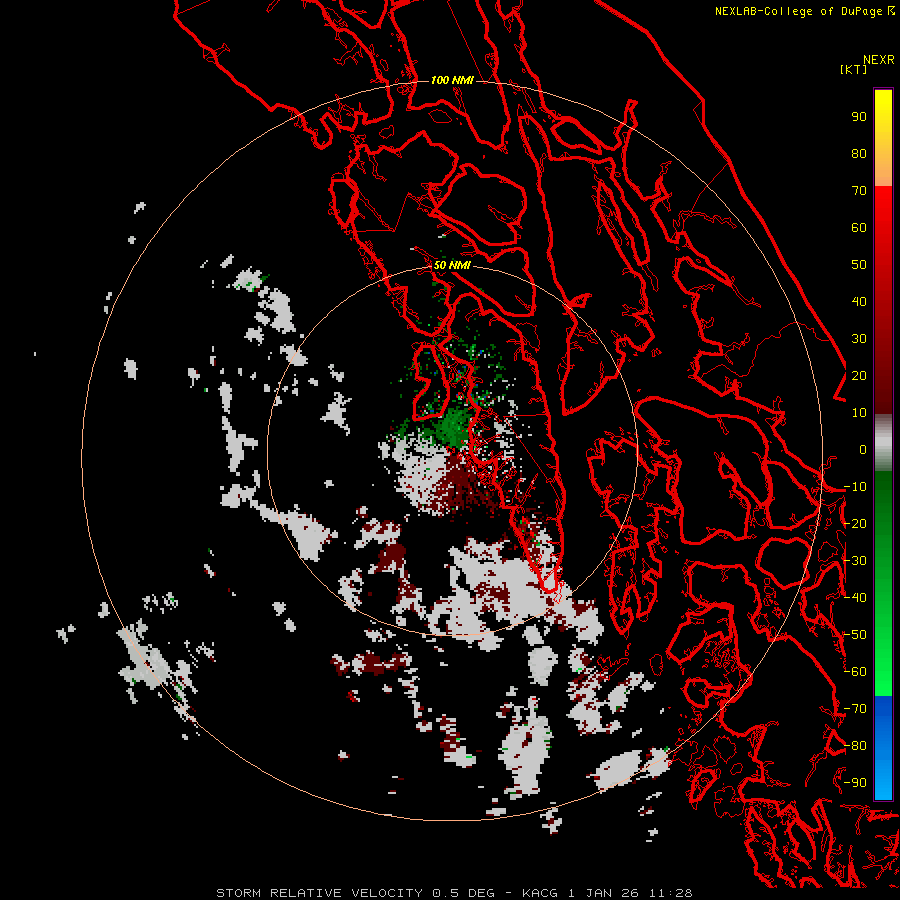Click the "70" value on velocity scale

pos(859,191)
